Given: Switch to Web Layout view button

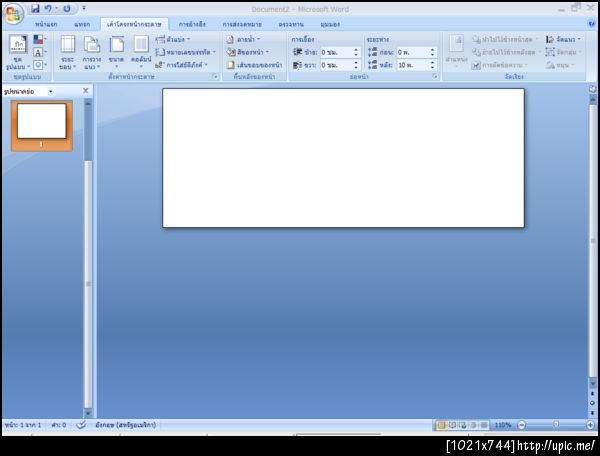Looking at the screenshot, I should pos(463,425).
